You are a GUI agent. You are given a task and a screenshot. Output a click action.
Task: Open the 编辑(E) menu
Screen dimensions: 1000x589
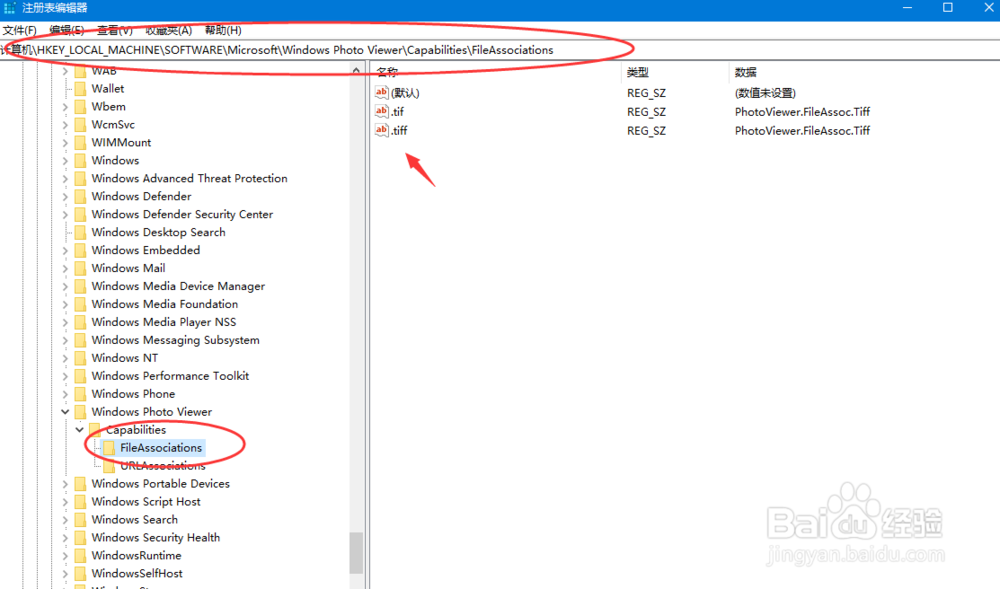(x=64, y=30)
